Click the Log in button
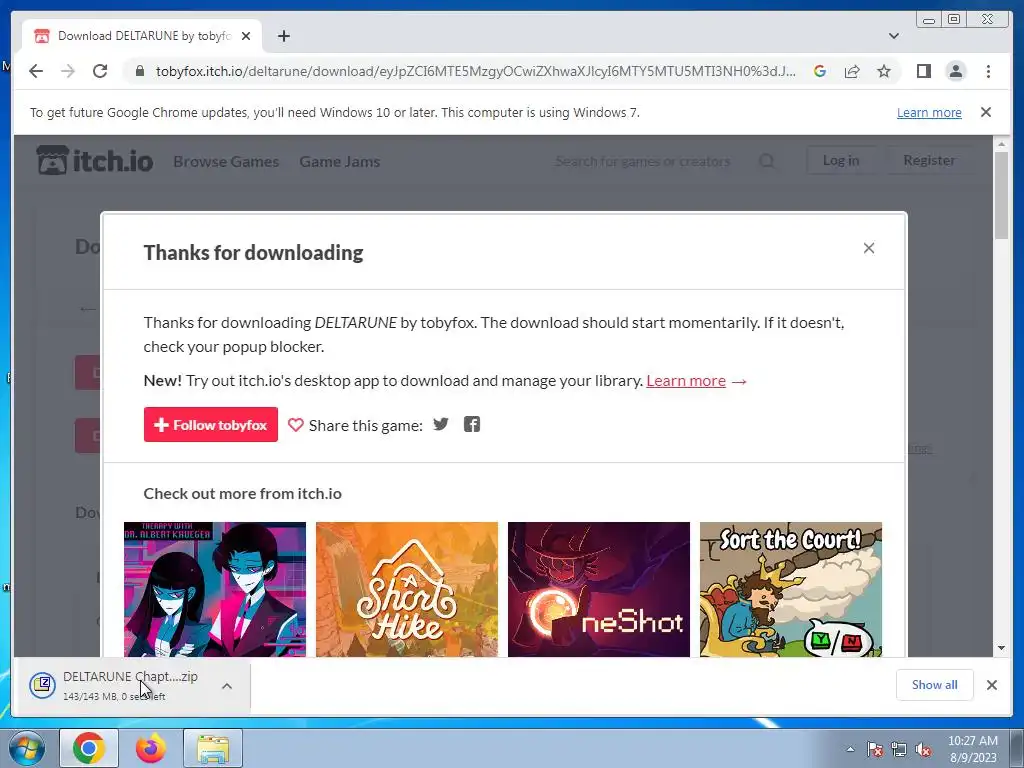The width and height of the screenshot is (1024, 768). (x=840, y=161)
